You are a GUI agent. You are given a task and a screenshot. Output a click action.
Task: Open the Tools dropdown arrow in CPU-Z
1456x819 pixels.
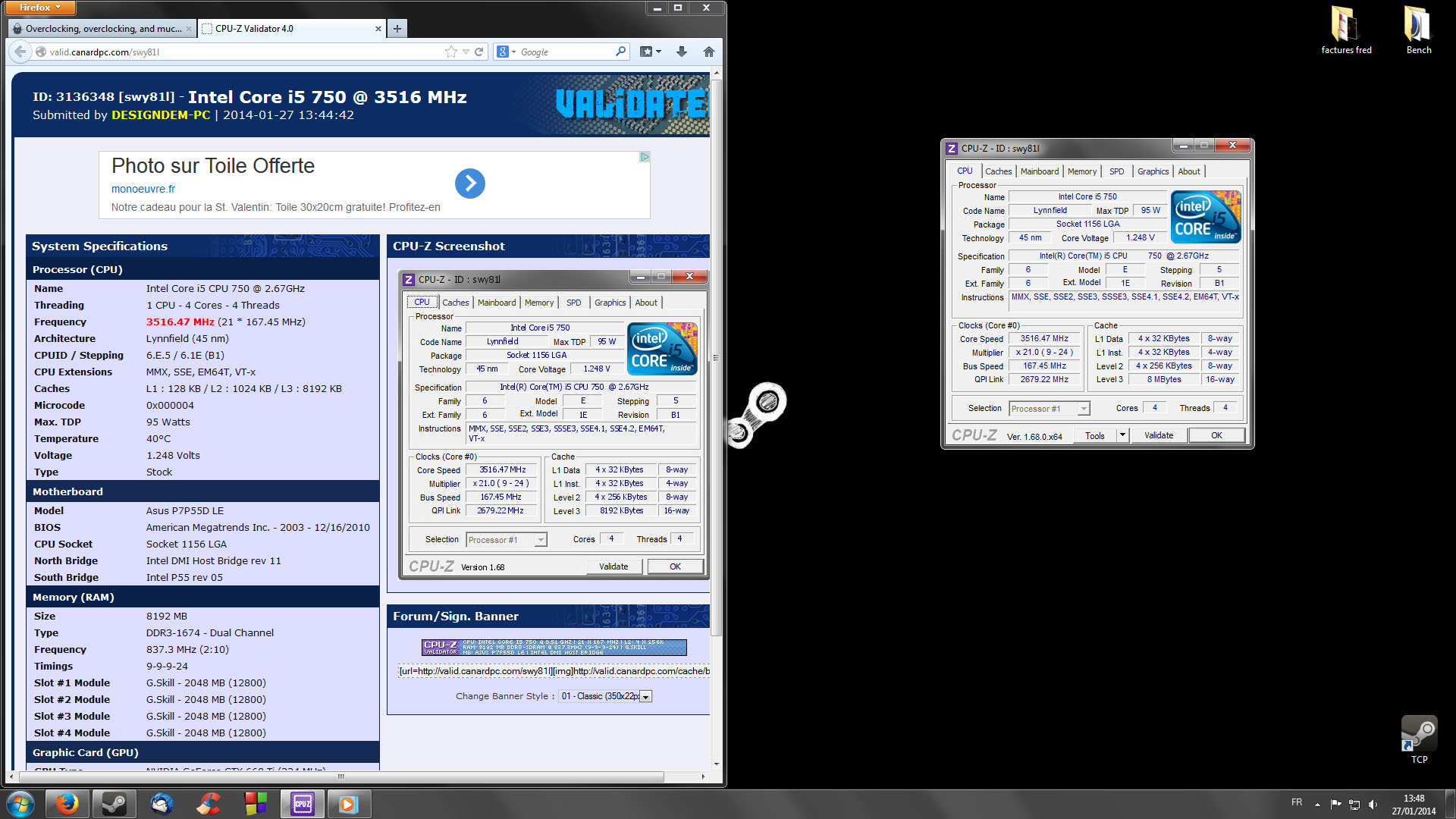[1122, 435]
